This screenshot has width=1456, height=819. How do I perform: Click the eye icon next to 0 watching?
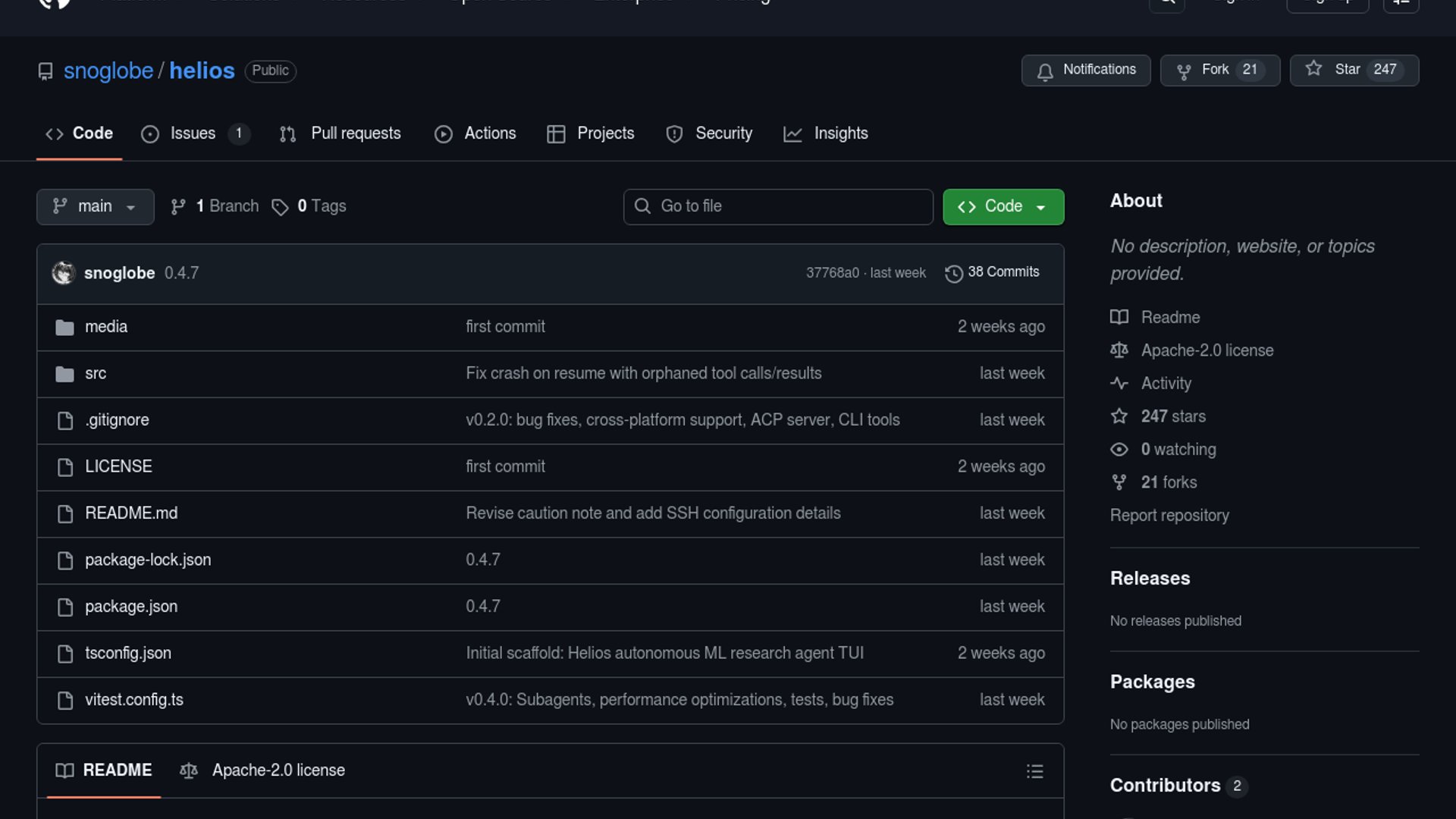(1119, 450)
